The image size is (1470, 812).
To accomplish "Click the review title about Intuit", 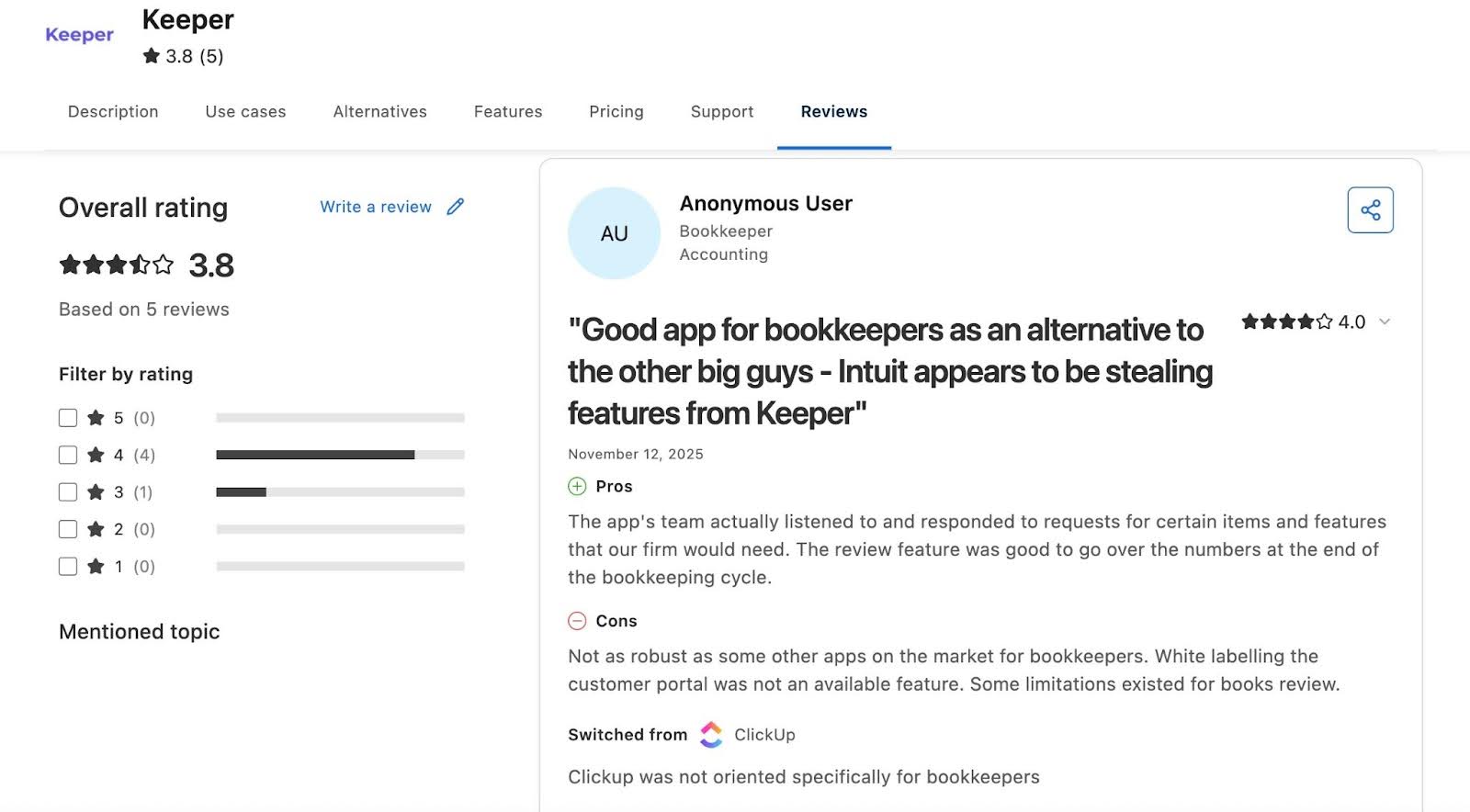I will point(890,371).
